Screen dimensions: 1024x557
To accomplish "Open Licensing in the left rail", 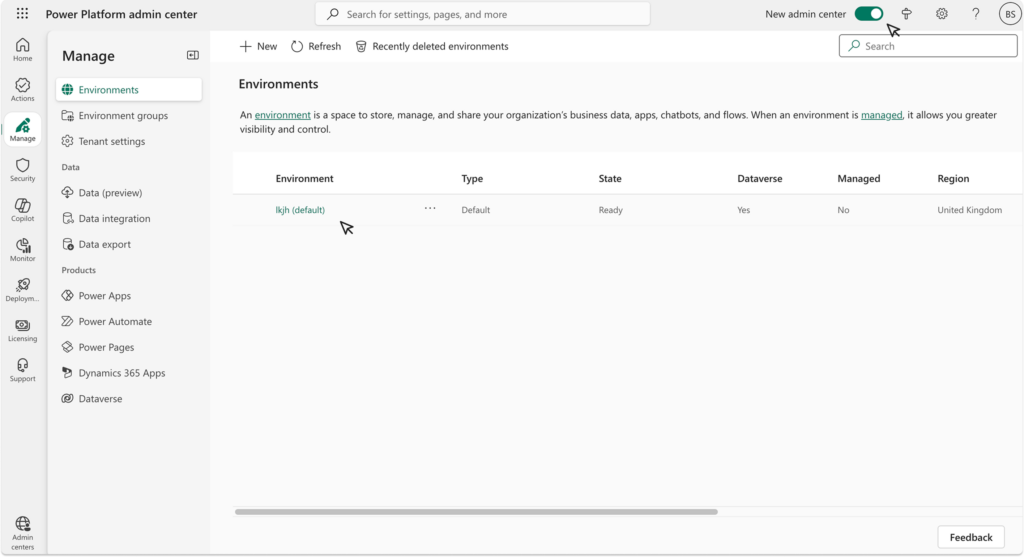I will (22, 329).
